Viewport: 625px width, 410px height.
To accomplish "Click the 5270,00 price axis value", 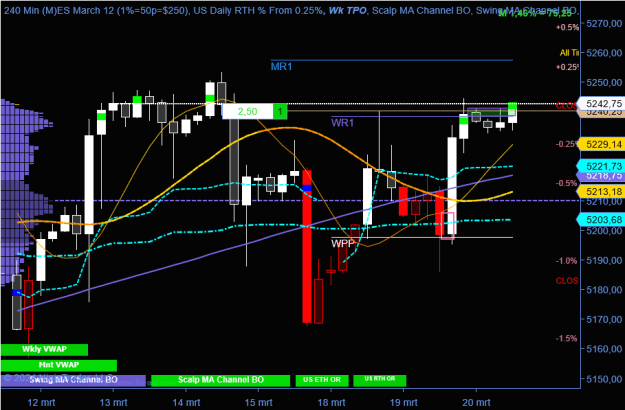I will (604, 24).
